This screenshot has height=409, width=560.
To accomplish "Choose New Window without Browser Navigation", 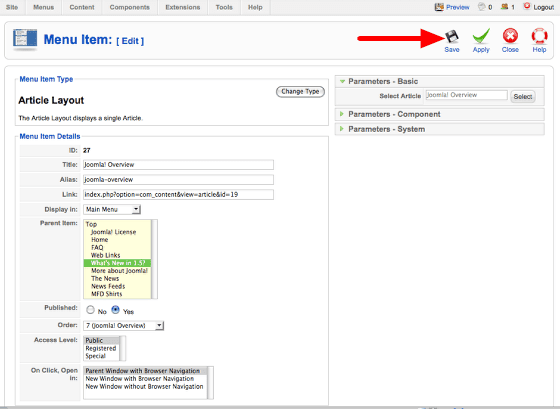I will click(x=145, y=386).
